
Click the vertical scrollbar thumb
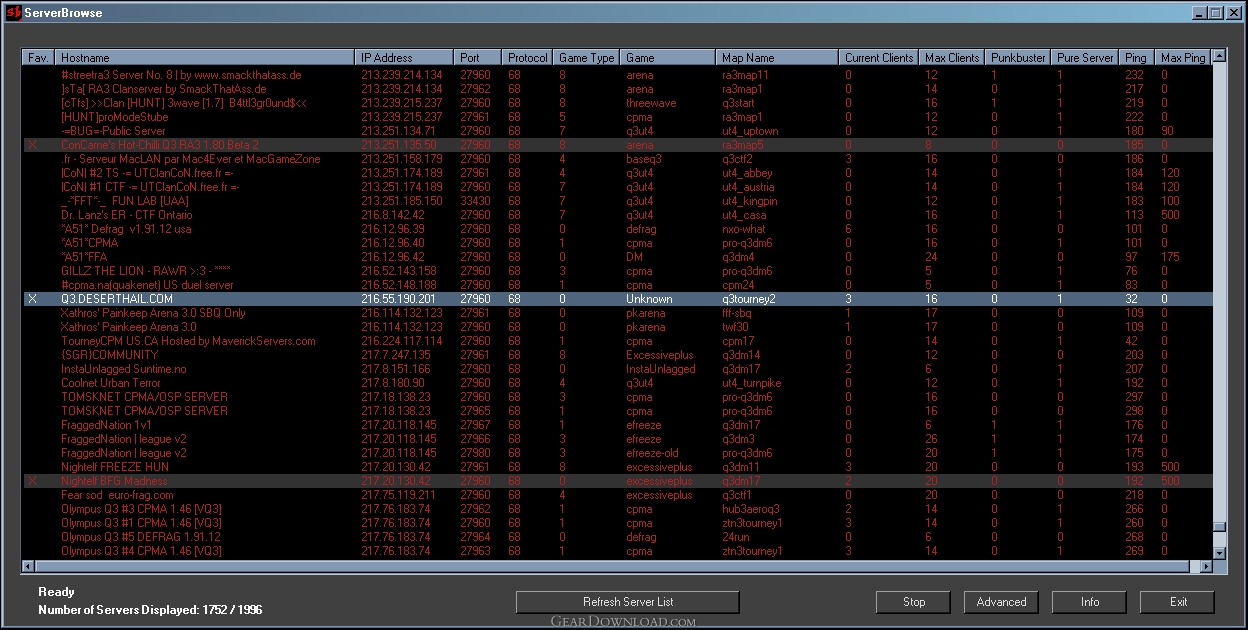pos(1219,528)
